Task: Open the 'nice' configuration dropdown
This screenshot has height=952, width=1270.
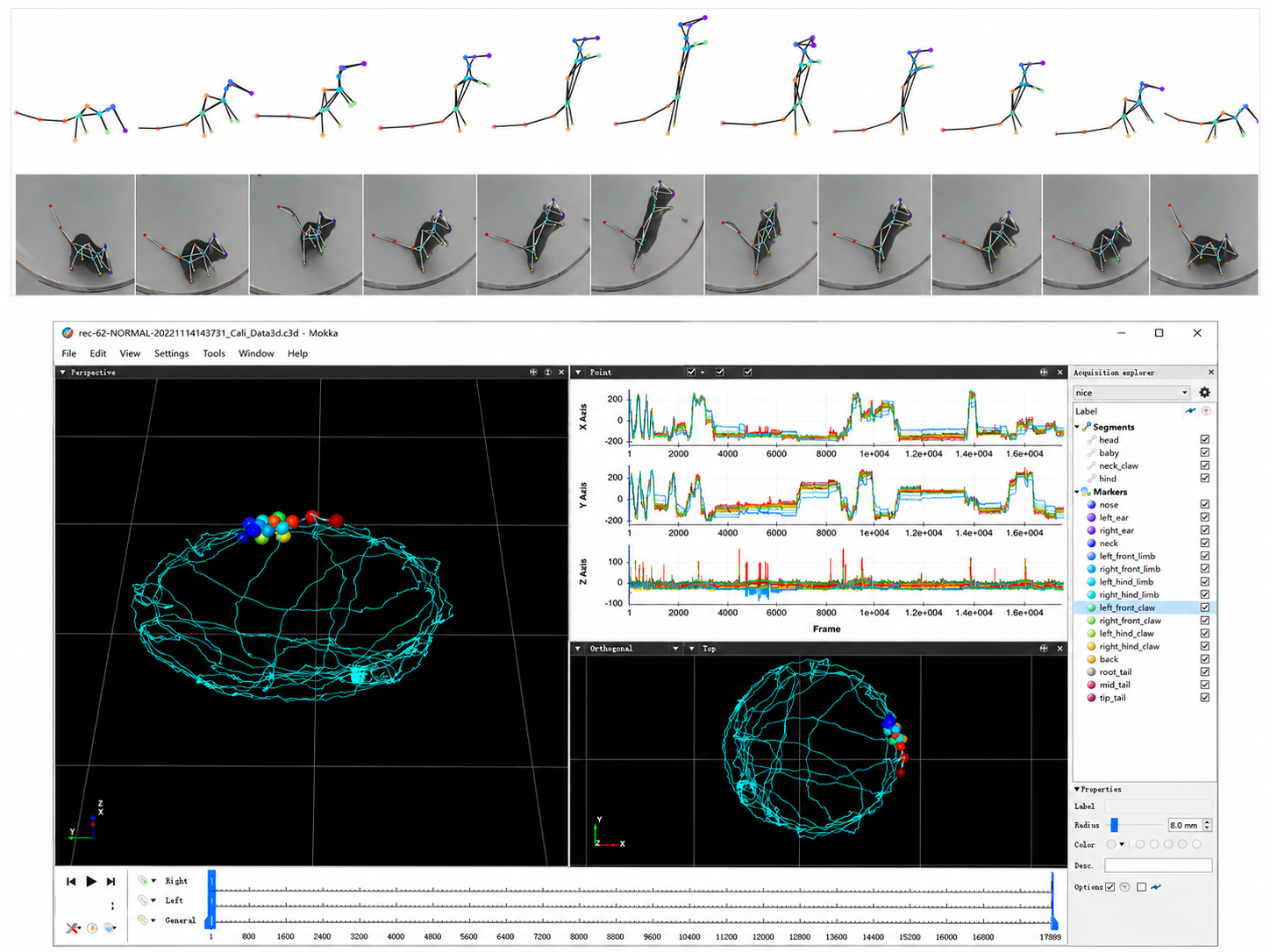Action: coord(1131,393)
